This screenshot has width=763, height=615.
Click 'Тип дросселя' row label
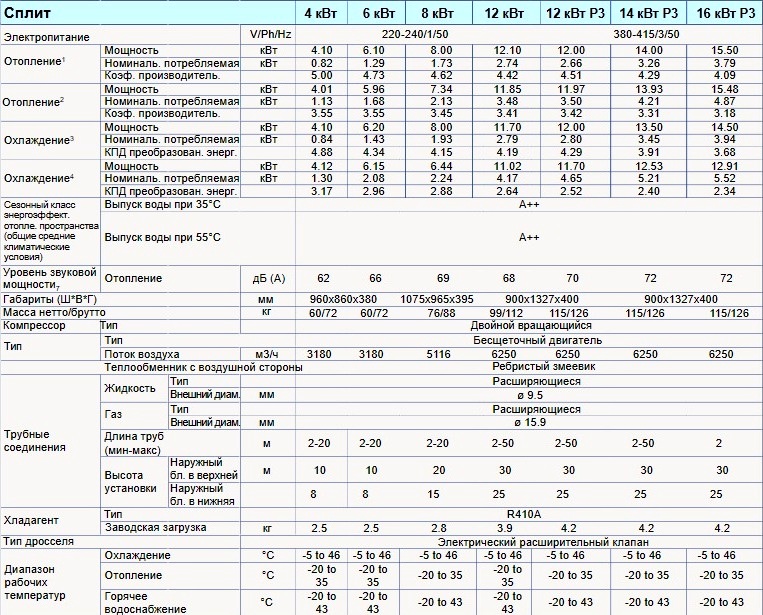click(x=38, y=542)
